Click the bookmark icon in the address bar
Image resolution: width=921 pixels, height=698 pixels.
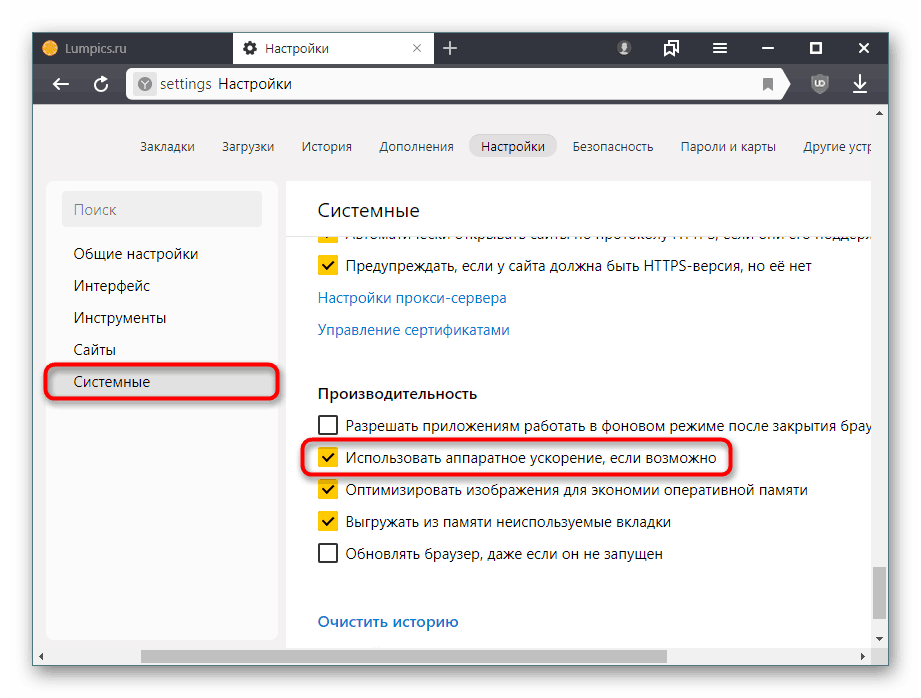pyautogui.click(x=768, y=85)
